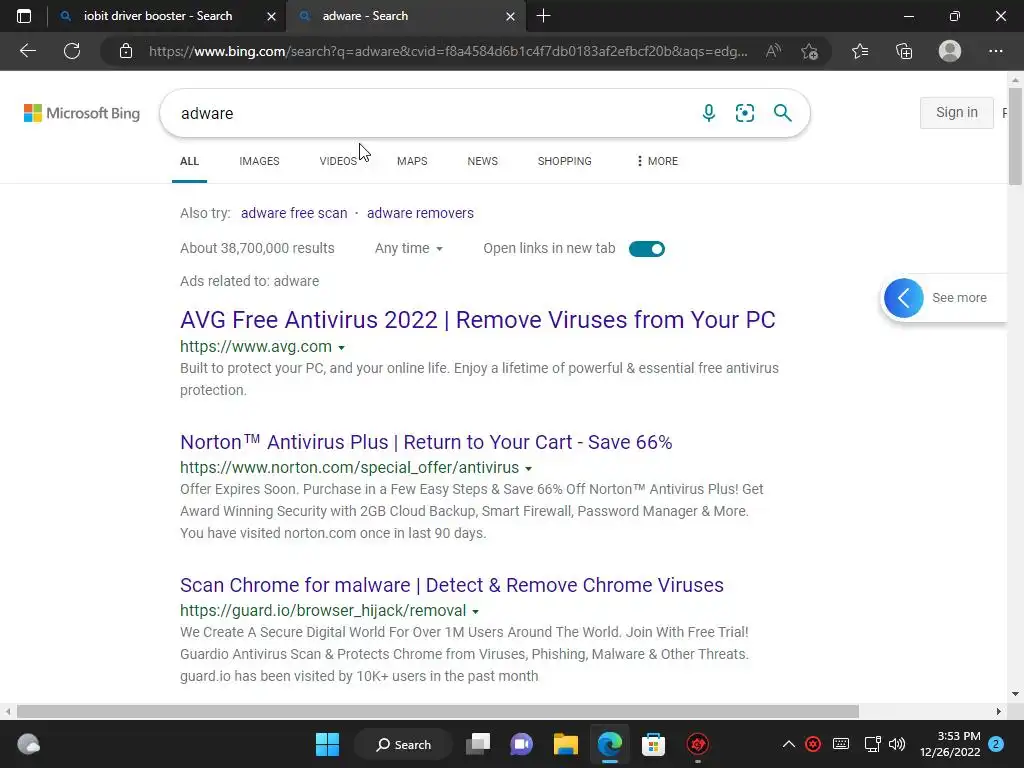The image size is (1024, 768).
Task: Select the NEWS results tab
Action: tap(483, 161)
